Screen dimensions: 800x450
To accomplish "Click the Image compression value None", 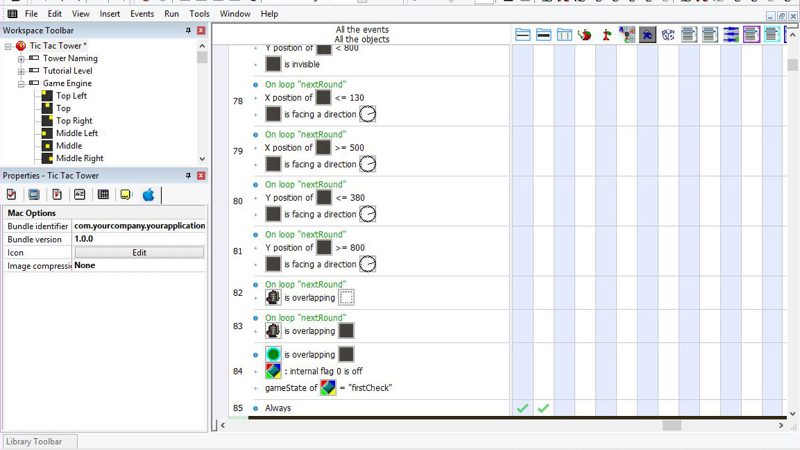I will 139,265.
